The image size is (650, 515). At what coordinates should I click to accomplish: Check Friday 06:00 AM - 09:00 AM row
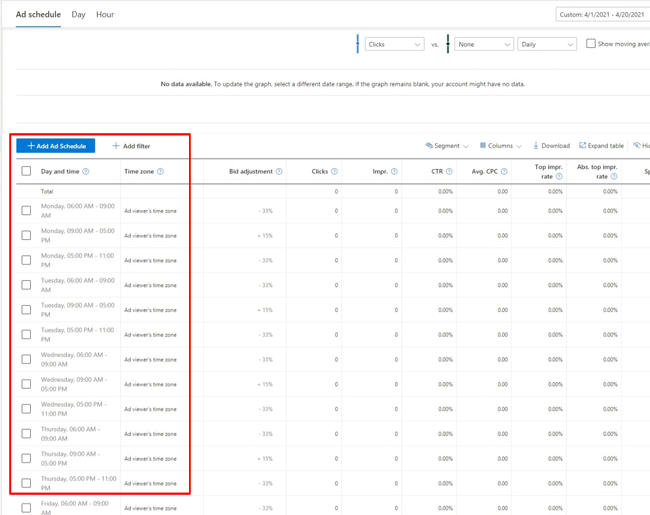(26, 508)
